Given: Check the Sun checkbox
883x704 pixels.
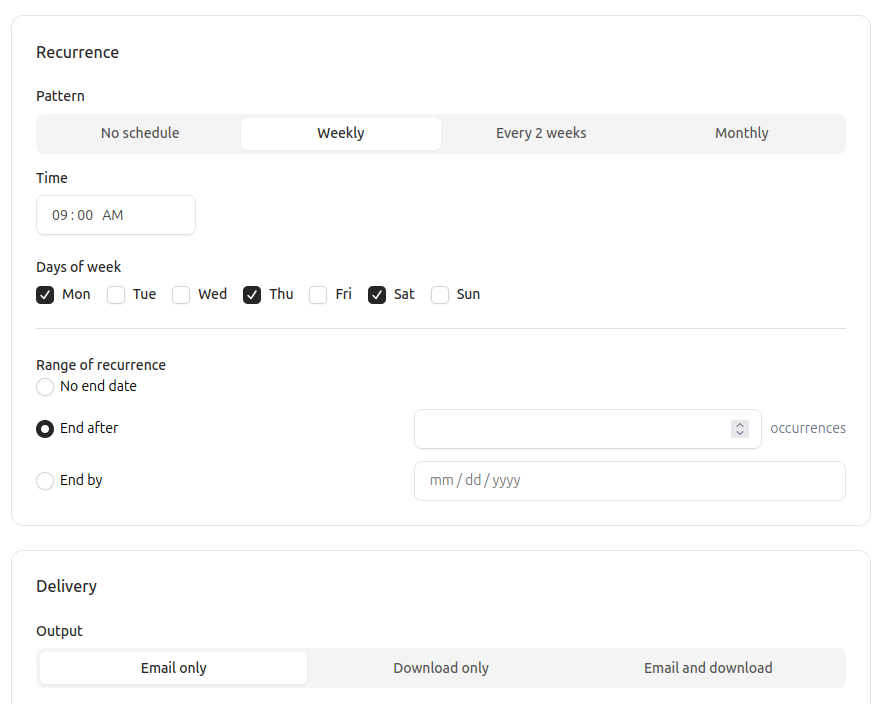Looking at the screenshot, I should click(x=440, y=294).
